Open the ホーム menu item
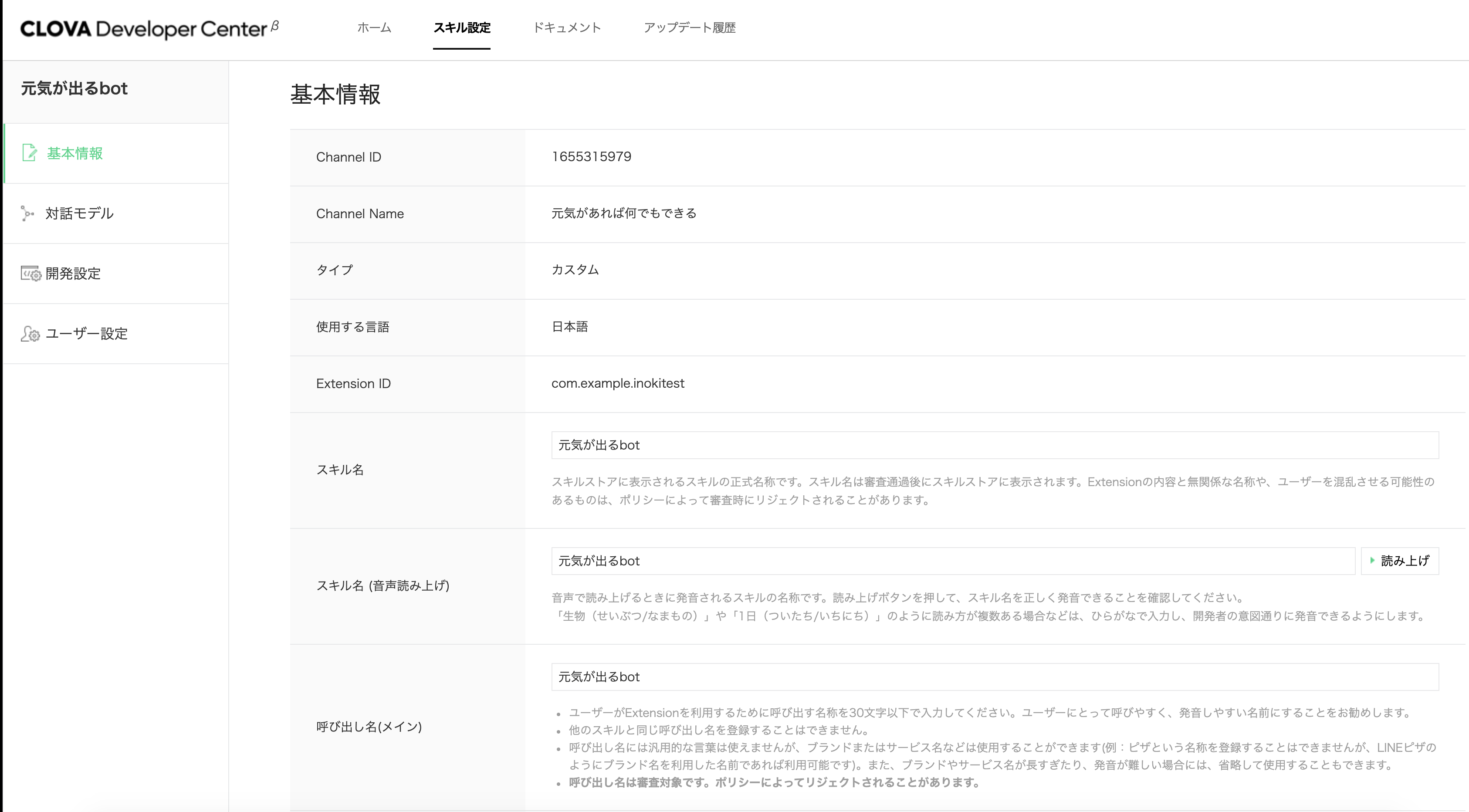 point(373,28)
